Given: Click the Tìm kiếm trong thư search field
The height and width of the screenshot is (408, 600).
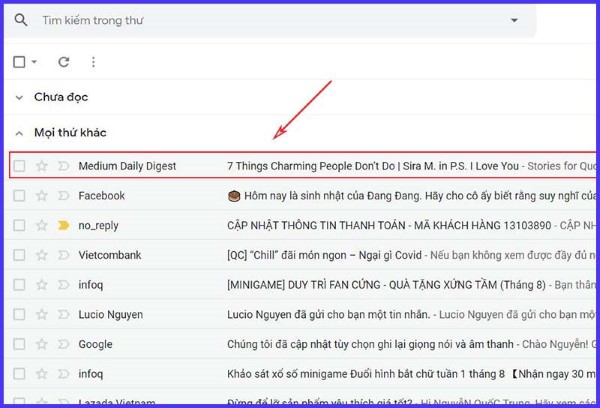Looking at the screenshot, I should point(250,20).
